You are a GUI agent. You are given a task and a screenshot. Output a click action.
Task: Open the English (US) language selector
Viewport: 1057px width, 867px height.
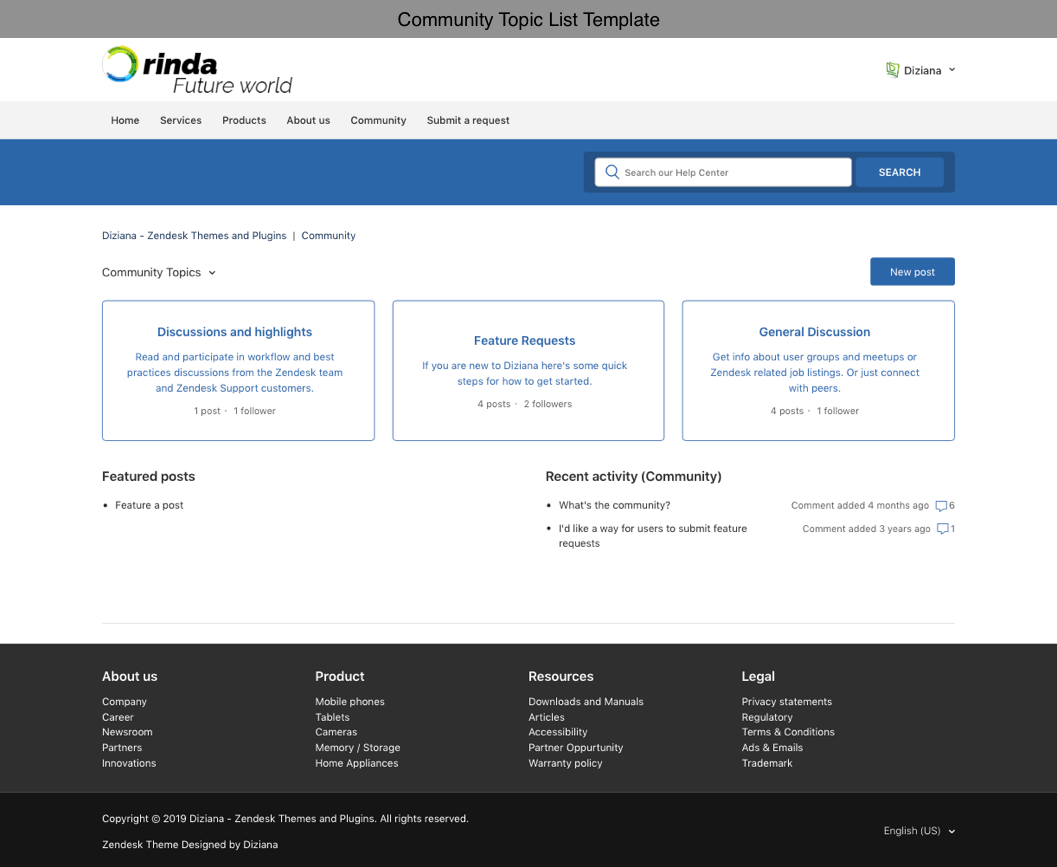coord(918,831)
